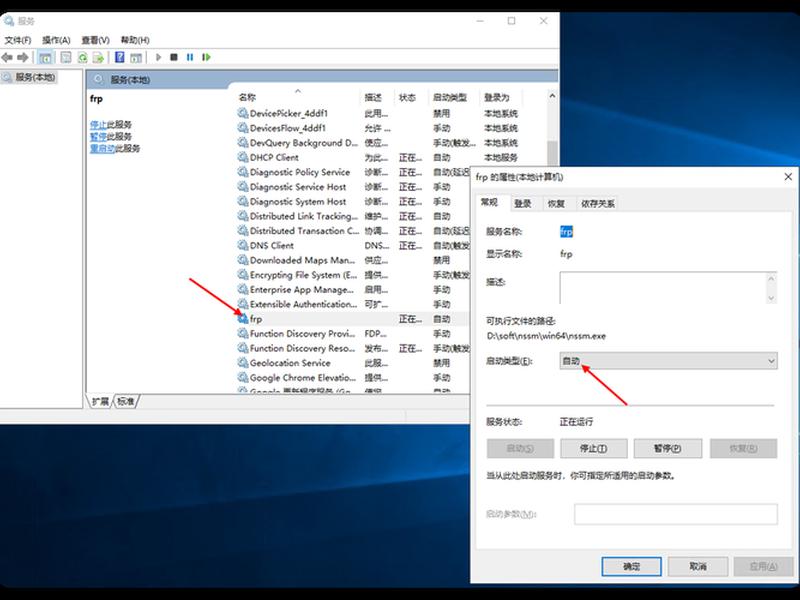
Task: Click the 暂停 link for the frp service
Action: pyautogui.click(x=98, y=136)
